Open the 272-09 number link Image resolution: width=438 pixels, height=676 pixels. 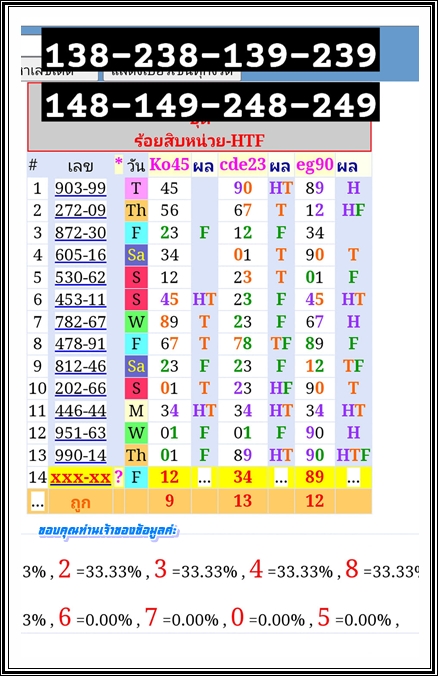click(80, 210)
